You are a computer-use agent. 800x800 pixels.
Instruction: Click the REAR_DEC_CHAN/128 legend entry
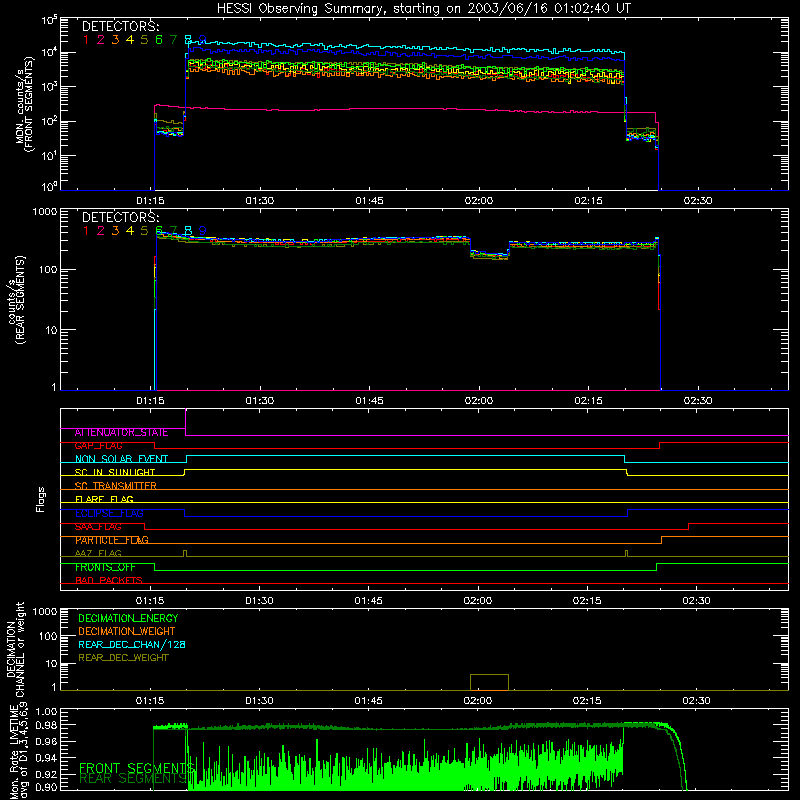[x=132, y=645]
